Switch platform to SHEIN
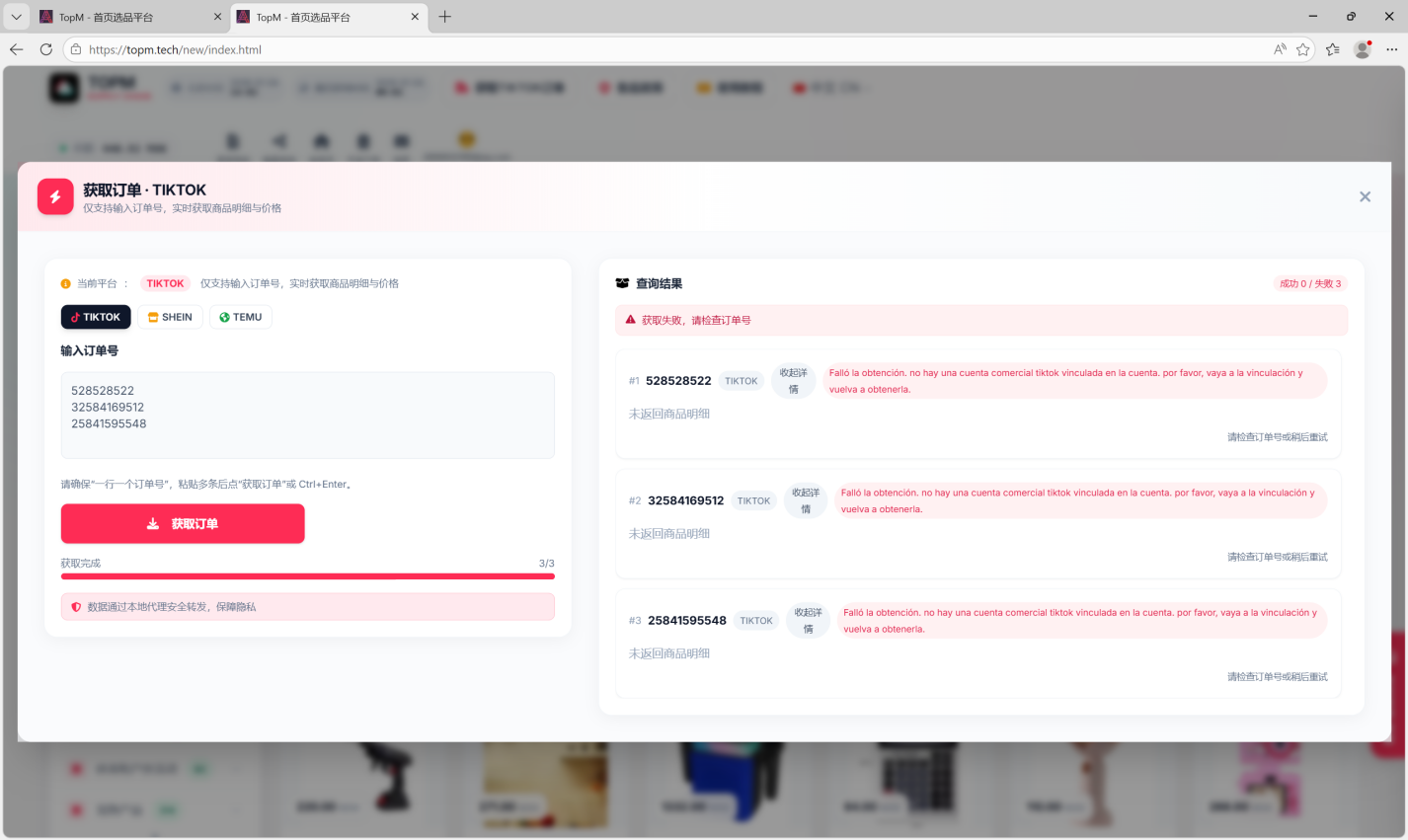This screenshot has height=840, width=1408. pyautogui.click(x=170, y=317)
